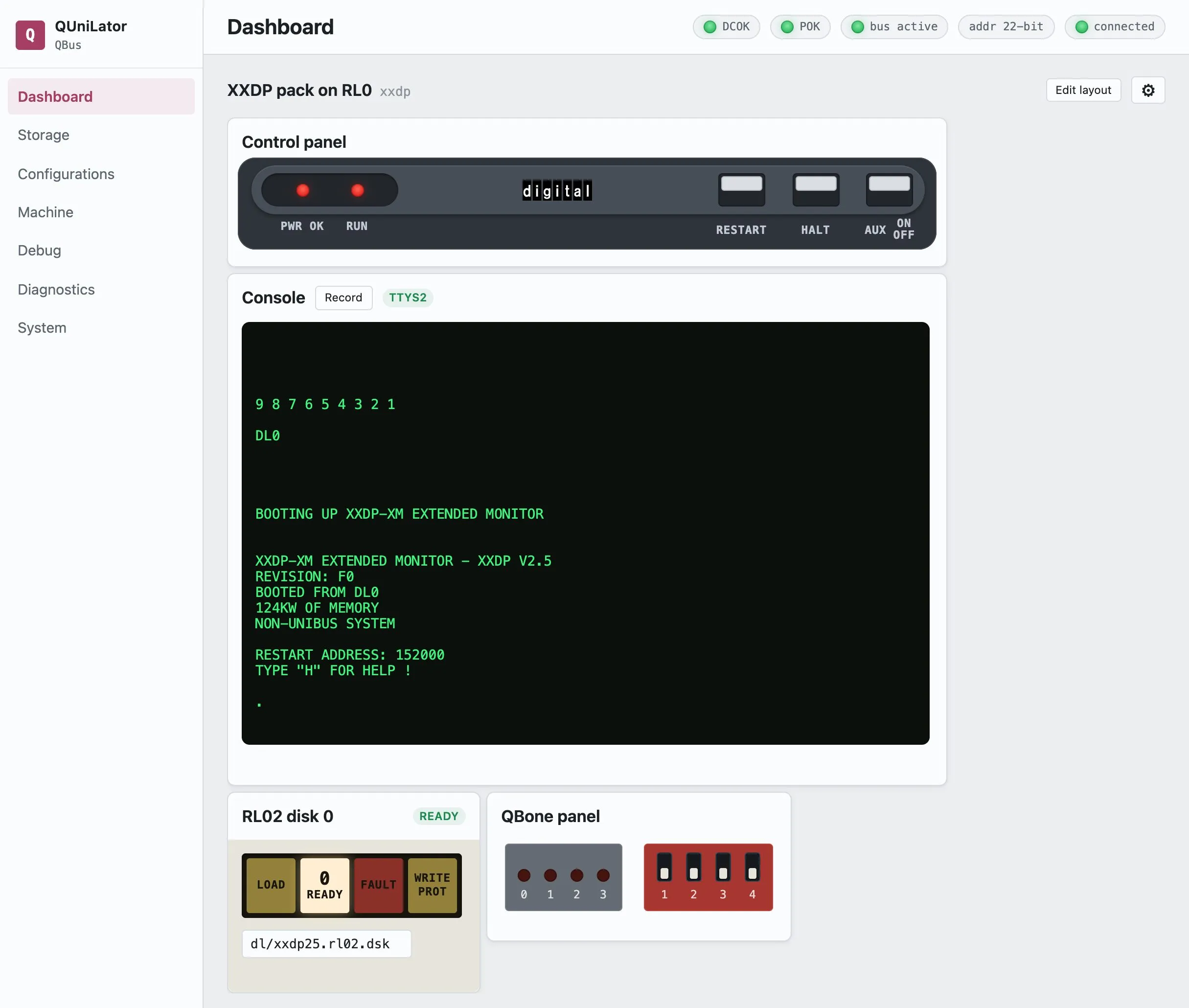Click inside the console terminal area
This screenshot has width=1189, height=1008.
pyautogui.click(x=585, y=532)
